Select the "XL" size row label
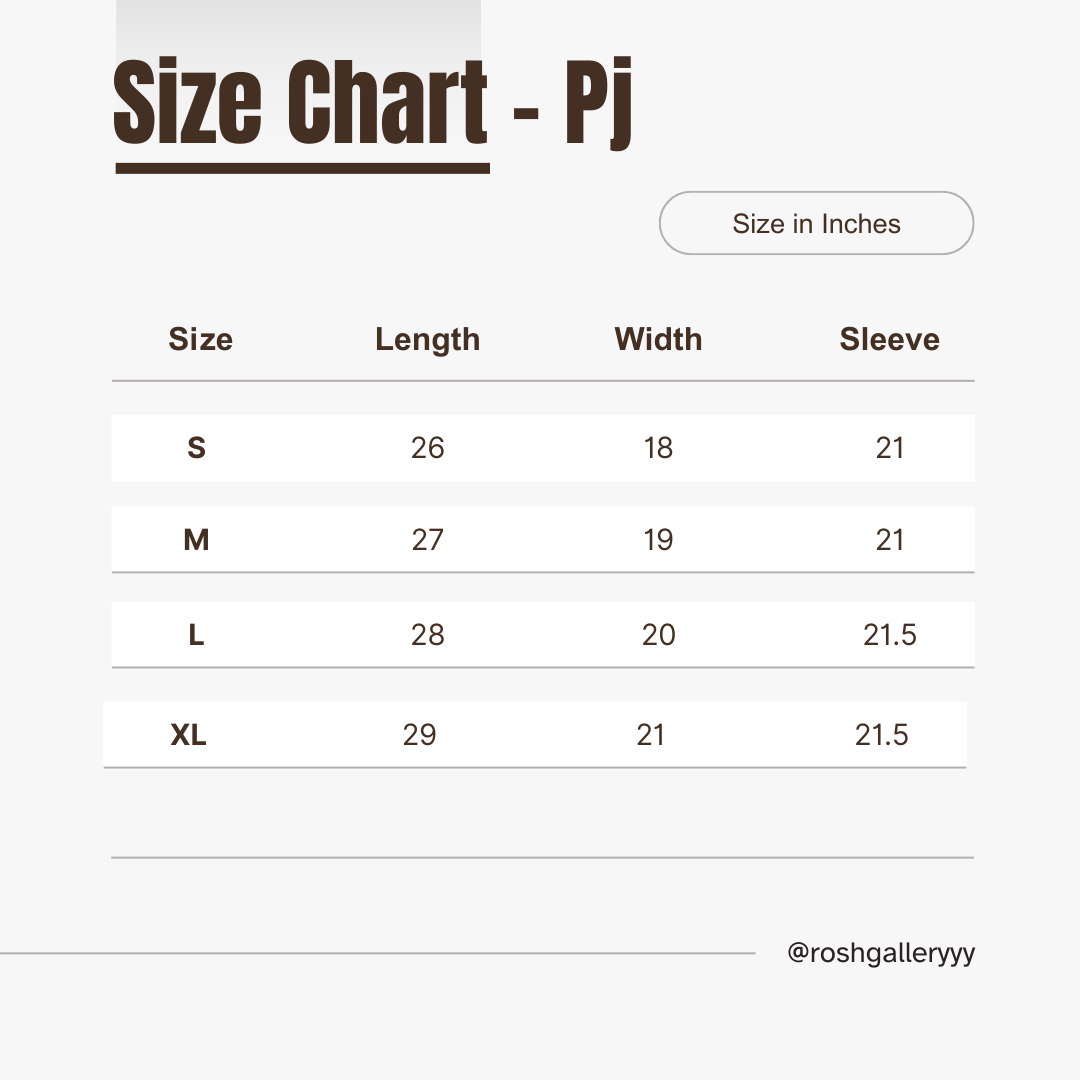The width and height of the screenshot is (1080, 1080). tap(188, 735)
